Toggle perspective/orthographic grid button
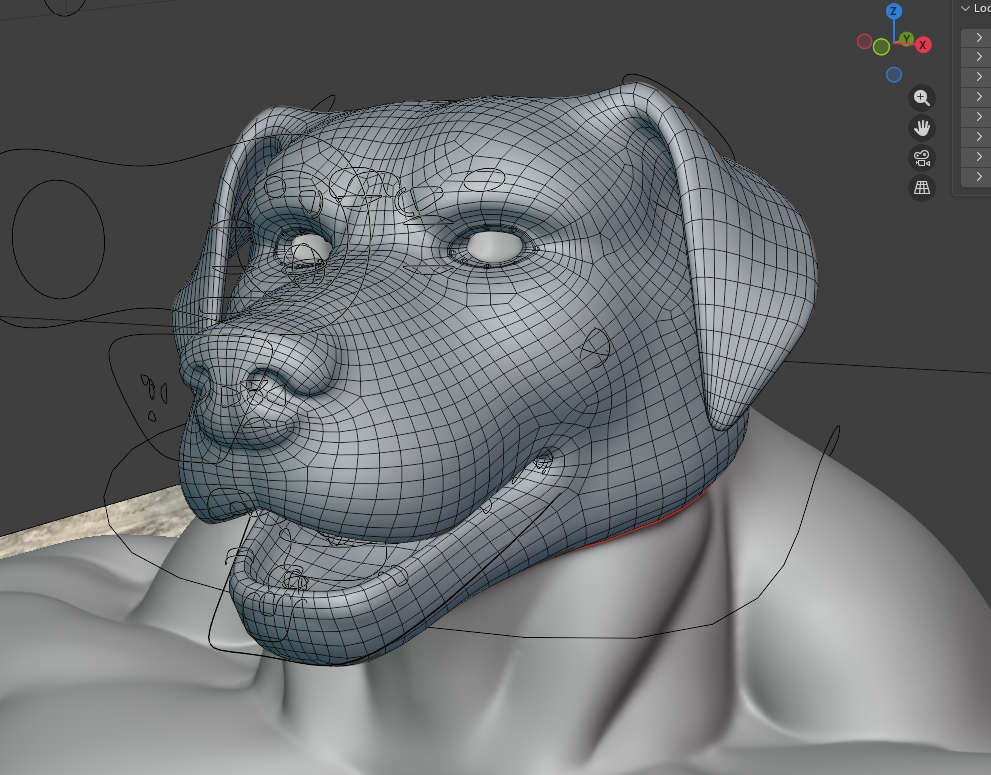 coord(921,188)
